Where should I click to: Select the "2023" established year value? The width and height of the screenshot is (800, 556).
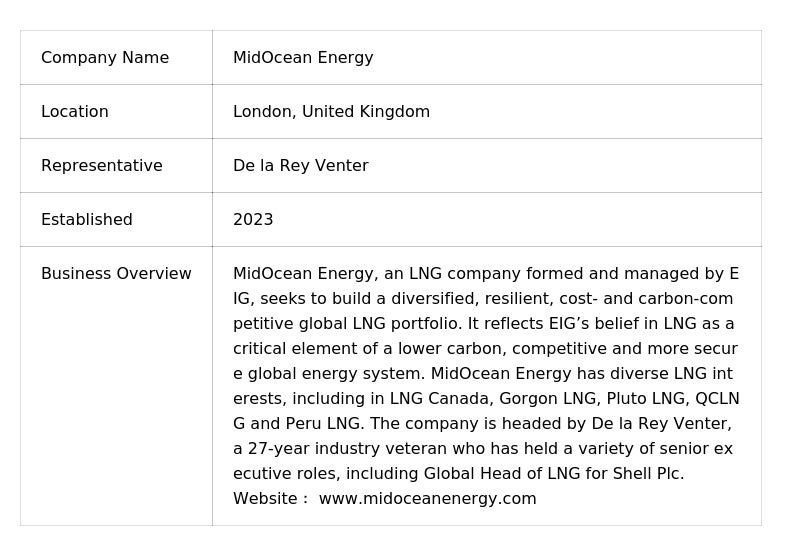tap(253, 220)
